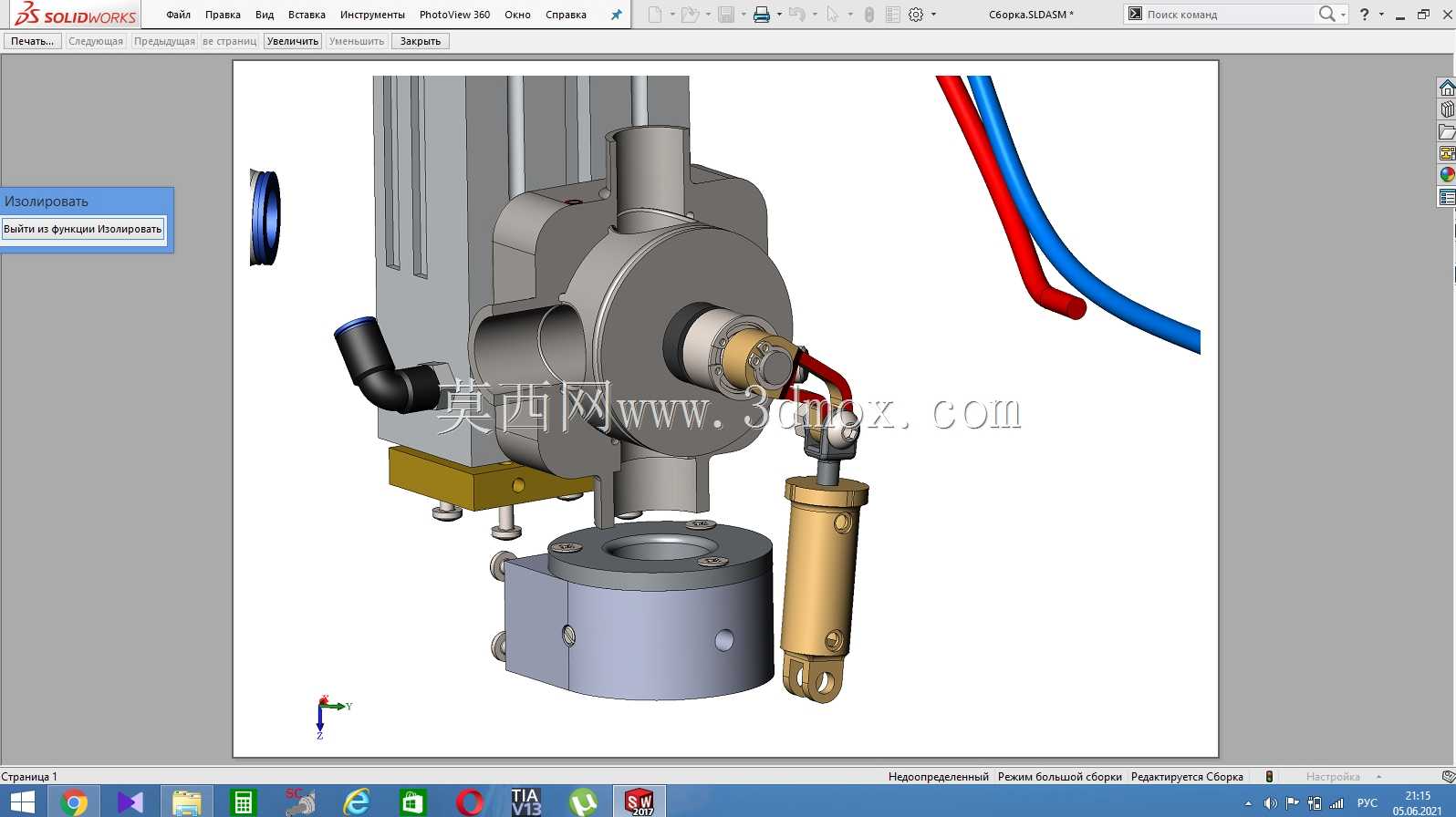Click the две страницы button

[x=230, y=41]
